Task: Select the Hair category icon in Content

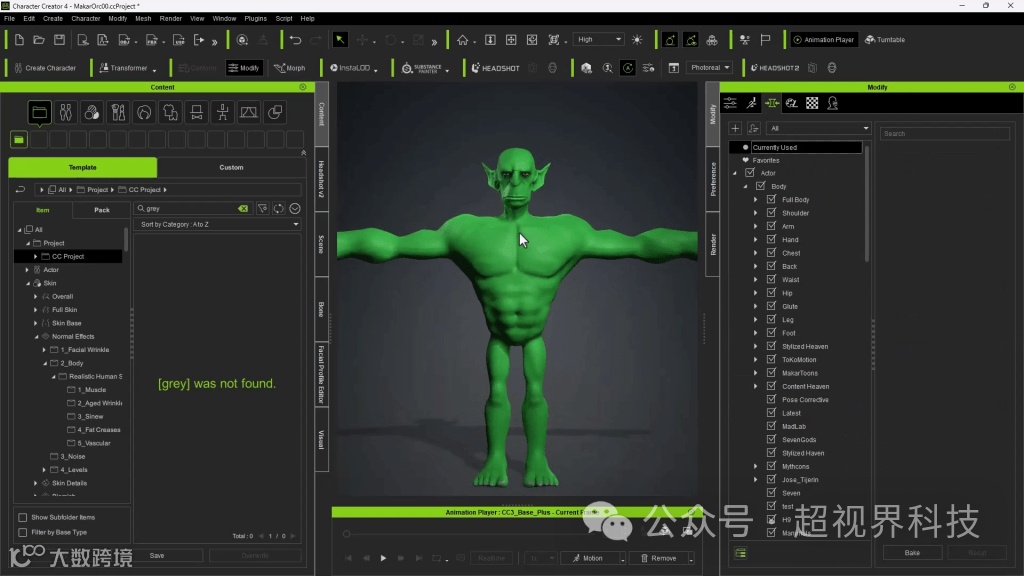Action: coord(144,112)
